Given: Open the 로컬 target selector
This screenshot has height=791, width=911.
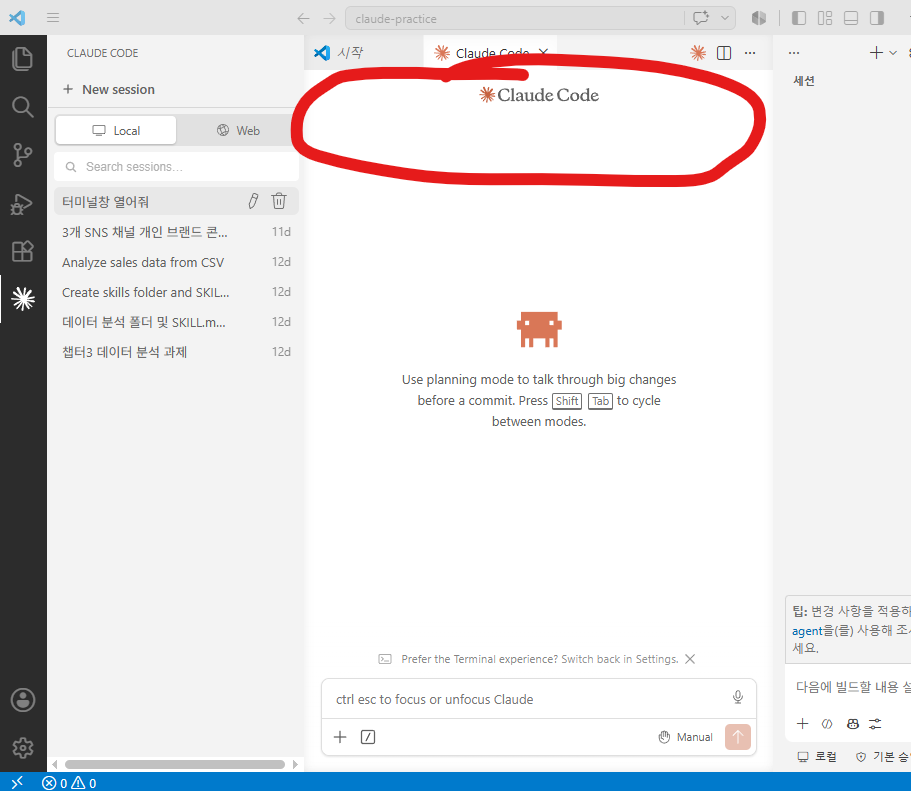Looking at the screenshot, I should pyautogui.click(x=817, y=757).
